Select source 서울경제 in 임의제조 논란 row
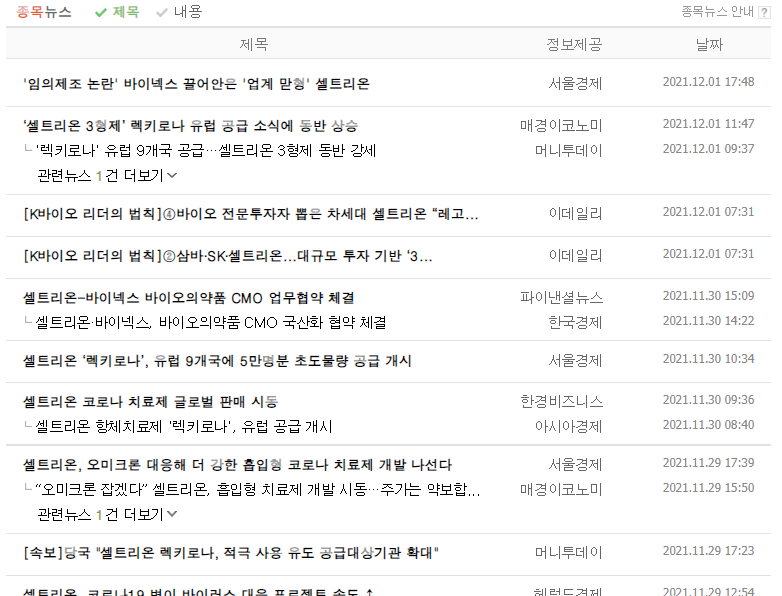Screen dimensions: 782x596 [575, 84]
